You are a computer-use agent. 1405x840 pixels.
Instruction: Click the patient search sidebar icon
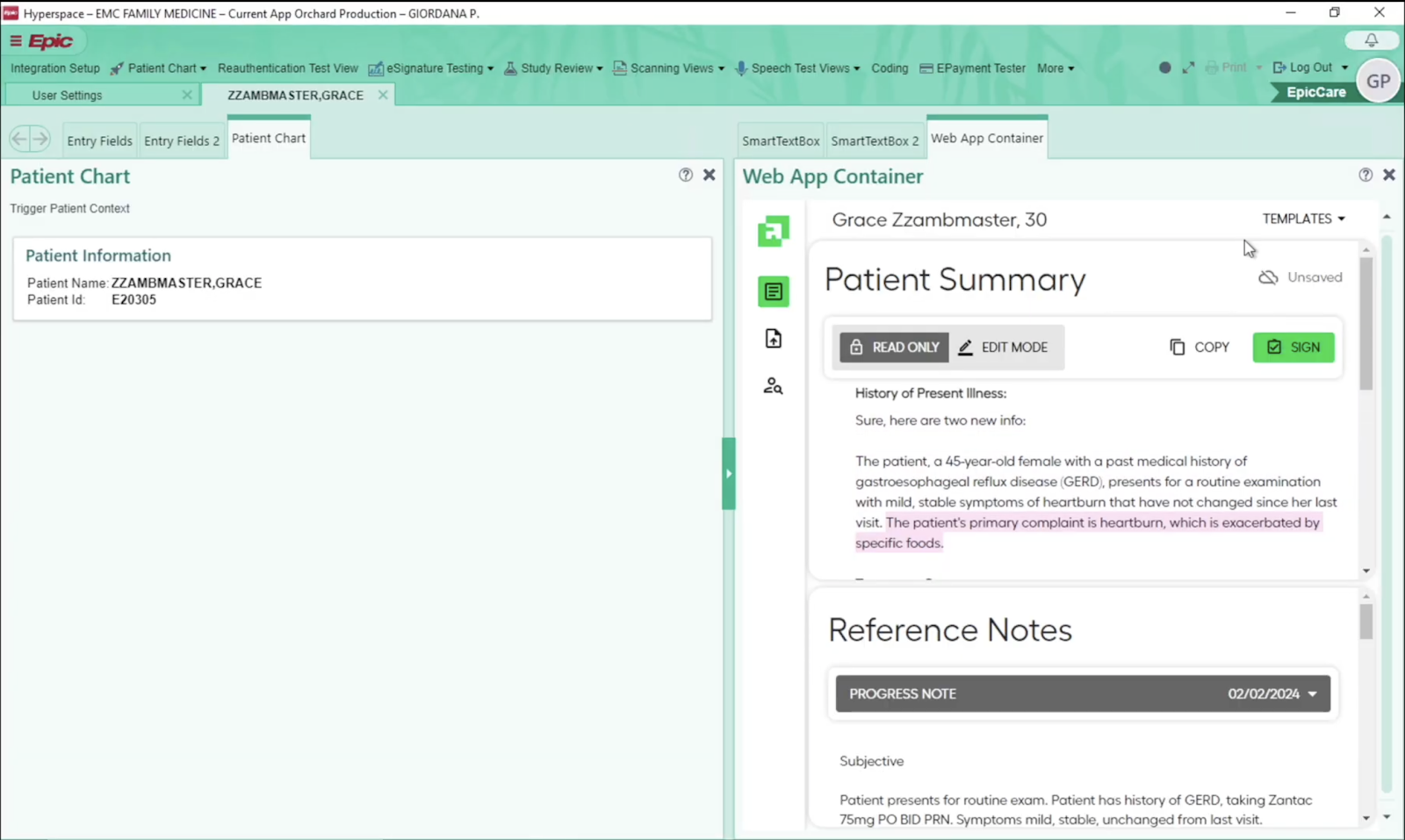coord(773,386)
